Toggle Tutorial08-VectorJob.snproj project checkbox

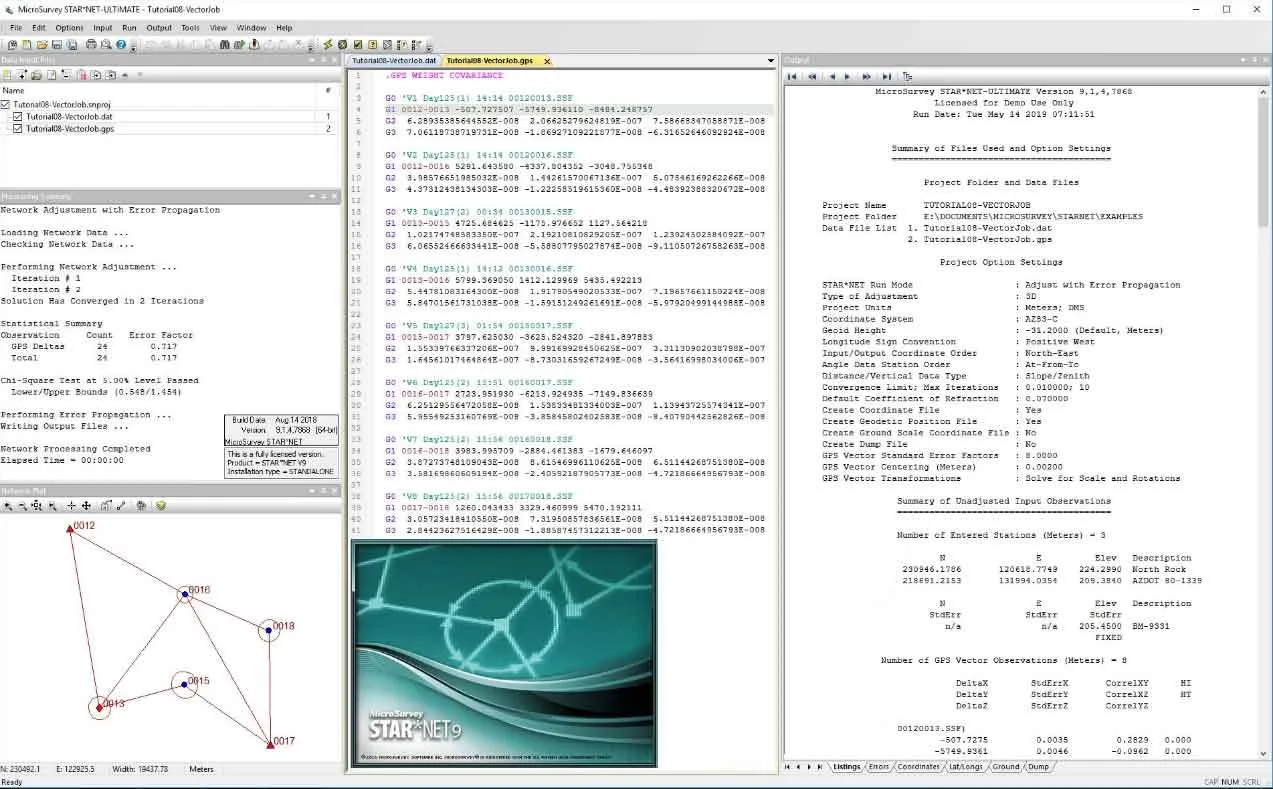click(x=5, y=104)
